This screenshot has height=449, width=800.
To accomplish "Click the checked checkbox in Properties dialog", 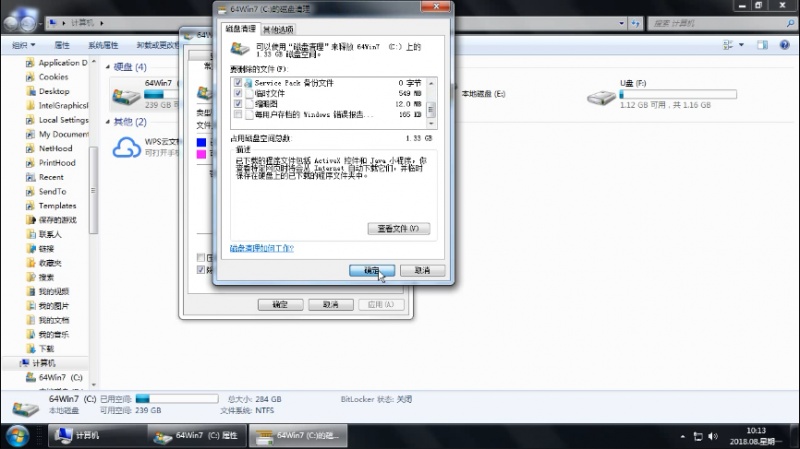I will tap(201, 269).
